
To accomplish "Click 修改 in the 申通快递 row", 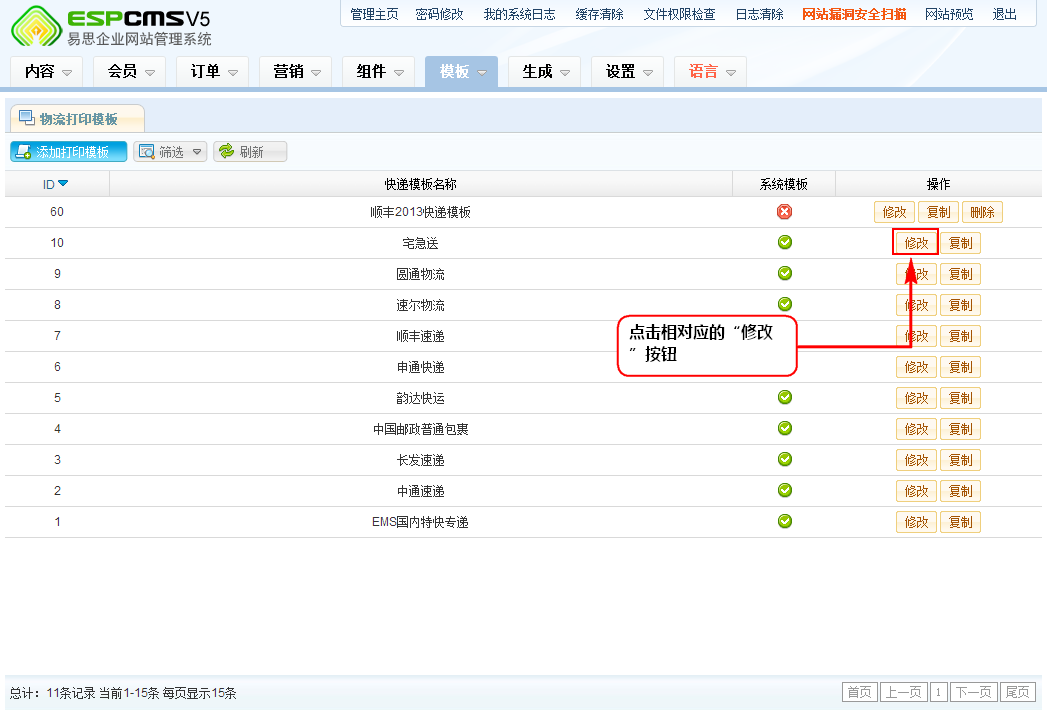I will pos(916,367).
